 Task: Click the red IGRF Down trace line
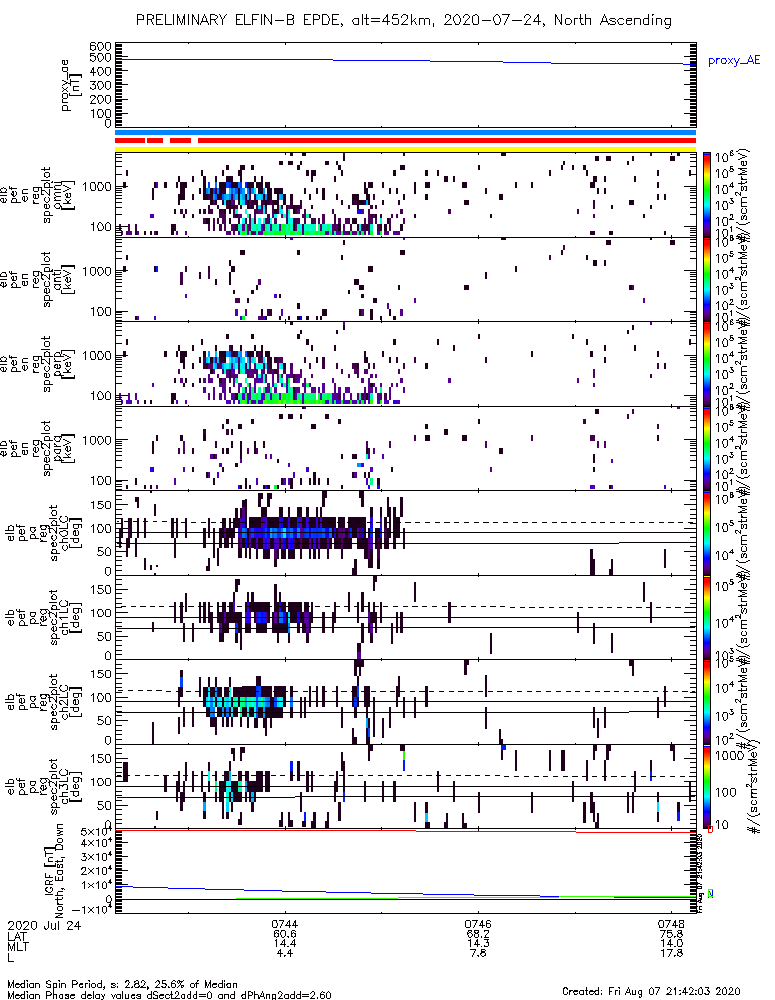pyautogui.click(x=405, y=831)
